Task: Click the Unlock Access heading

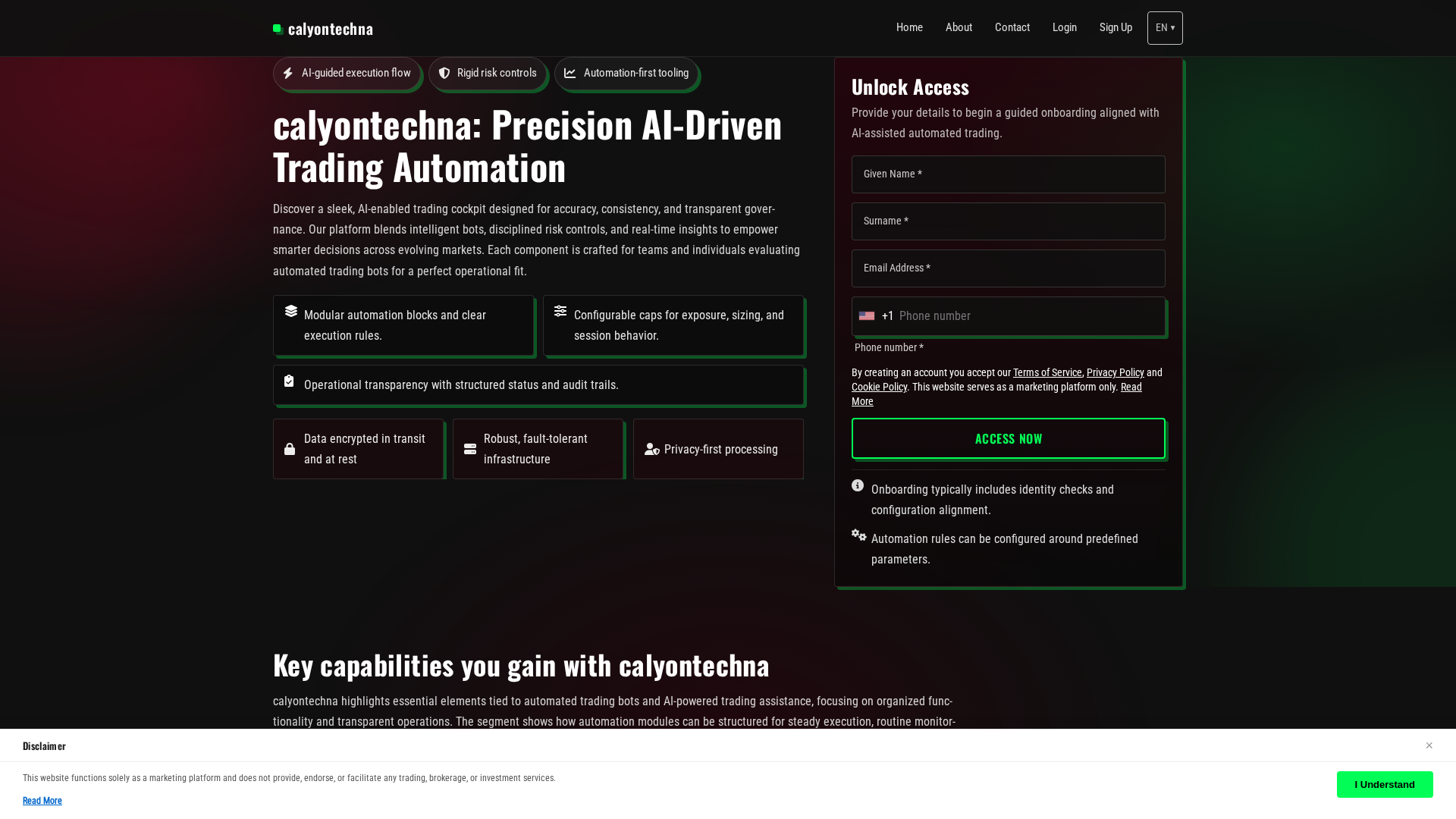Action: (x=910, y=87)
